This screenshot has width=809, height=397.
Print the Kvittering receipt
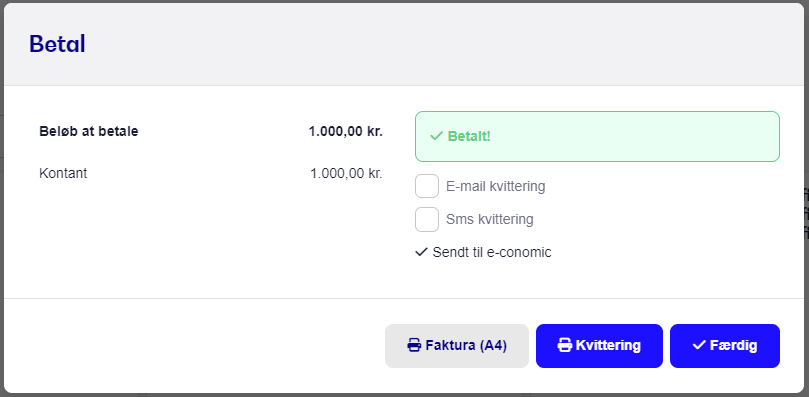point(599,346)
